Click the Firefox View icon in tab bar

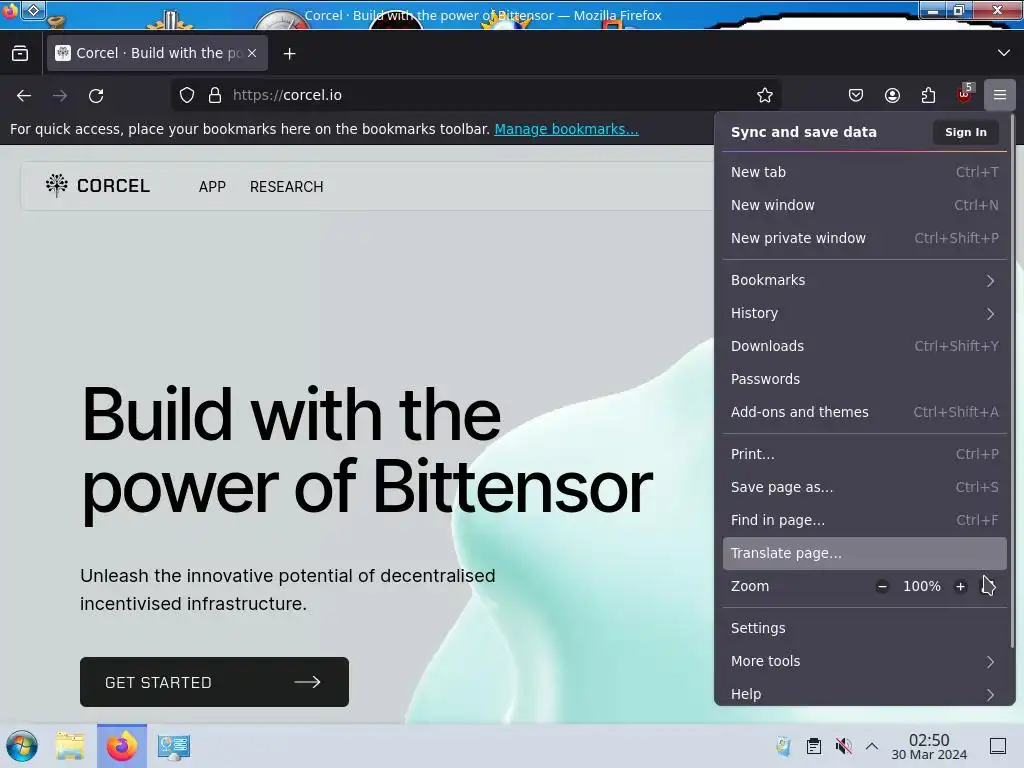(20, 54)
